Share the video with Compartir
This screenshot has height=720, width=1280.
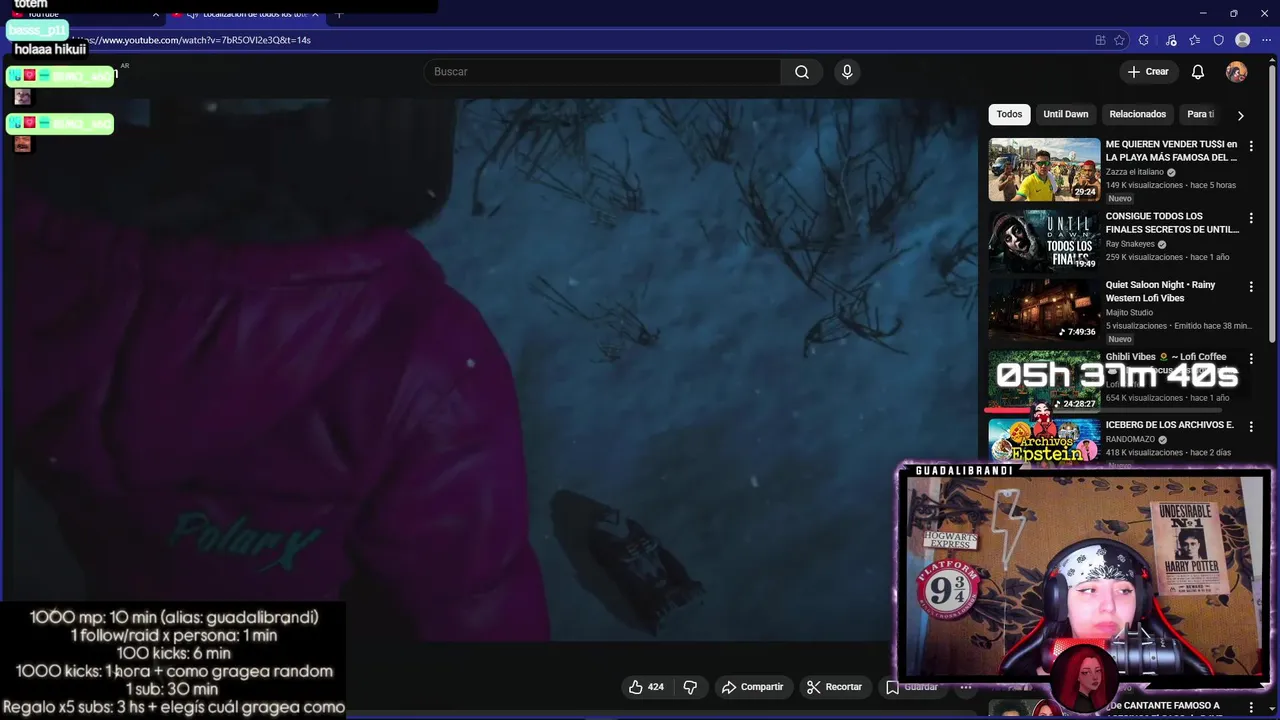(752, 687)
